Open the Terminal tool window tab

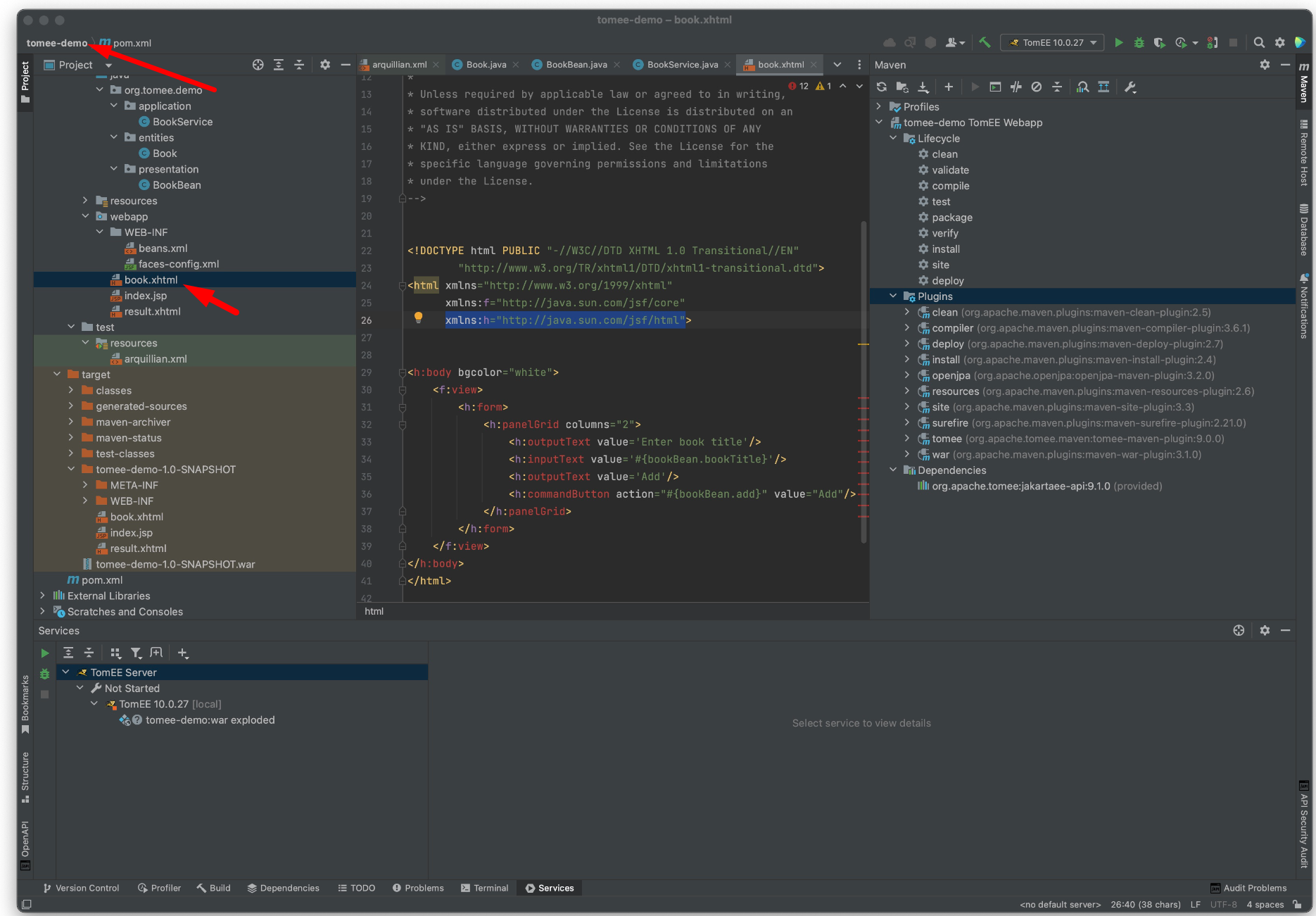pos(484,888)
